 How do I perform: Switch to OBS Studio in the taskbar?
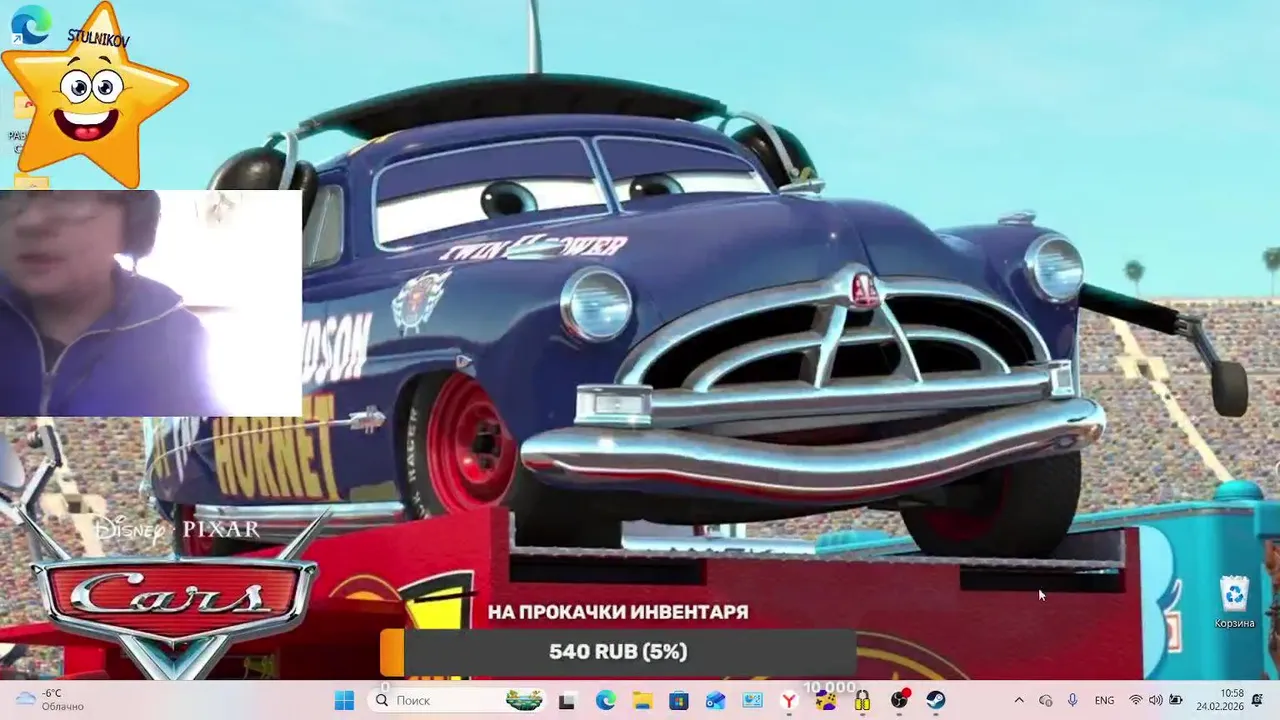tap(899, 701)
